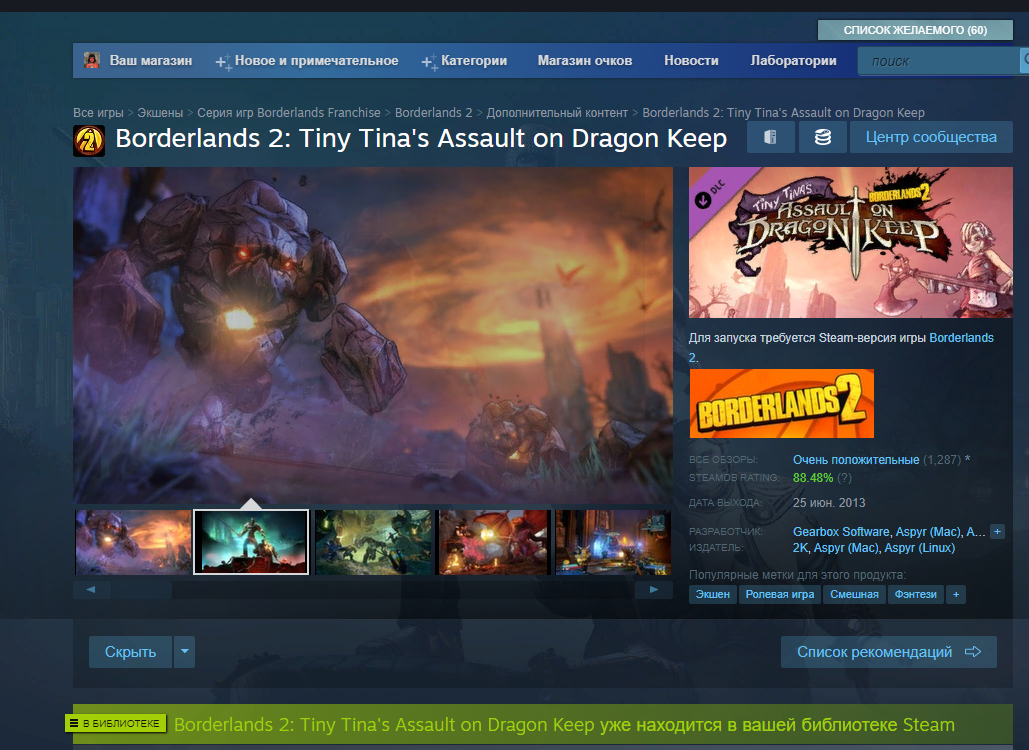The height and width of the screenshot is (750, 1029).
Task: Click the 88.48% SteamDB rating
Action: 812,478
